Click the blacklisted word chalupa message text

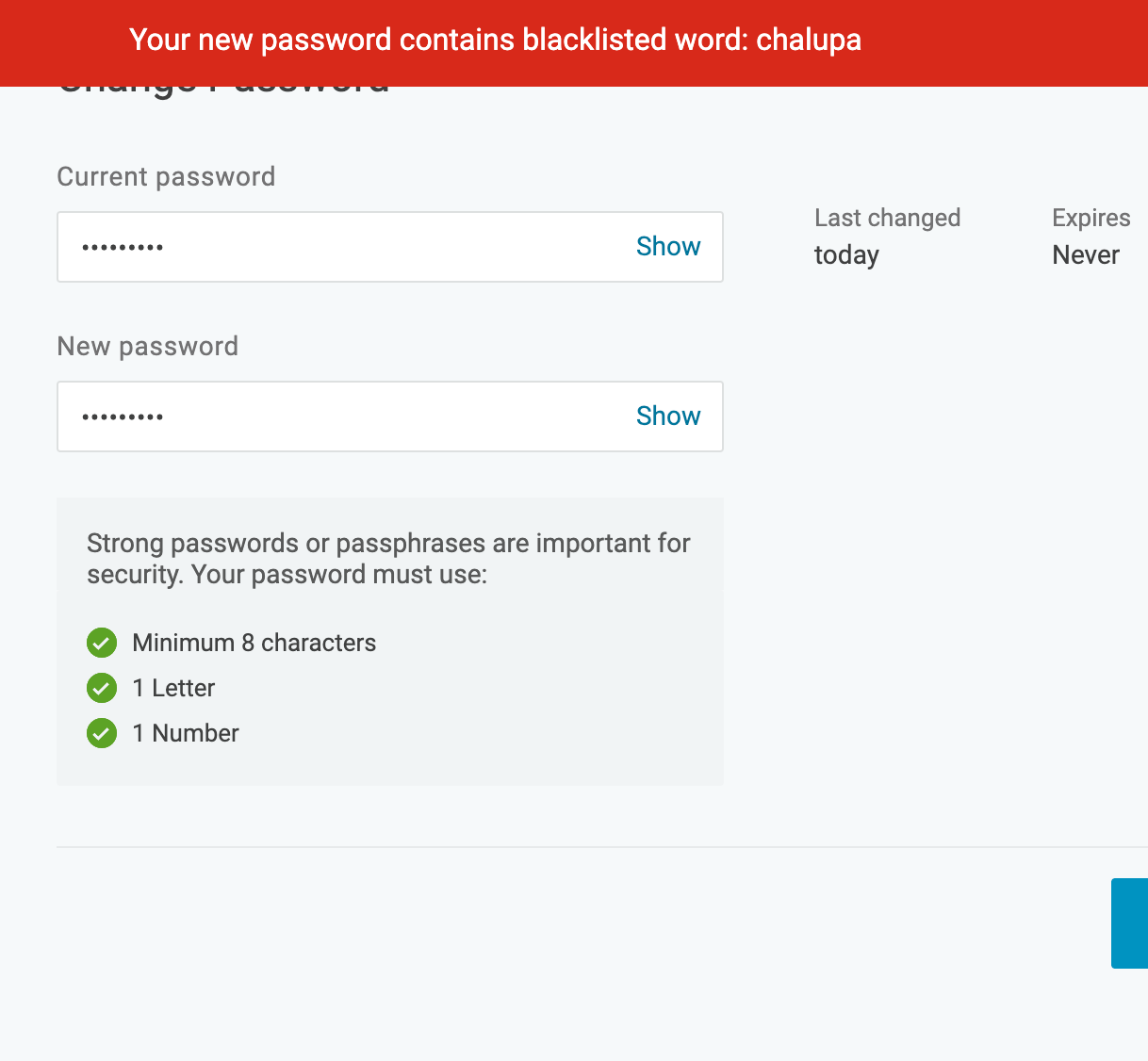(495, 40)
